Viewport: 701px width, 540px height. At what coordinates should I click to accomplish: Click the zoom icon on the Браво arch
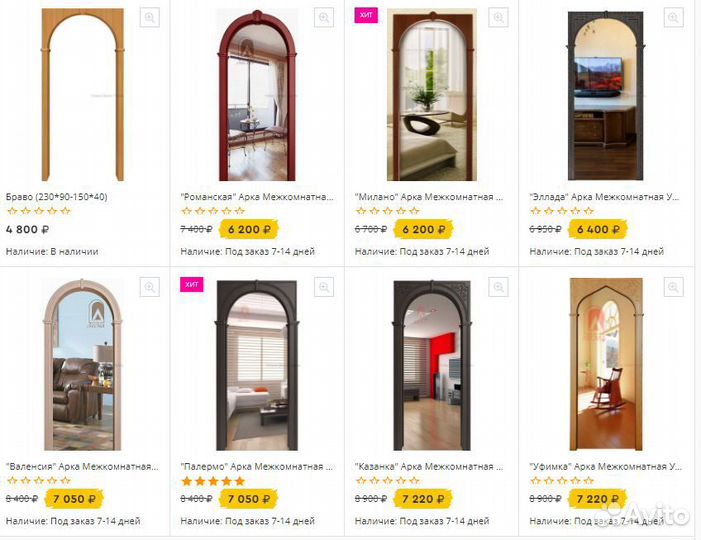click(x=149, y=17)
